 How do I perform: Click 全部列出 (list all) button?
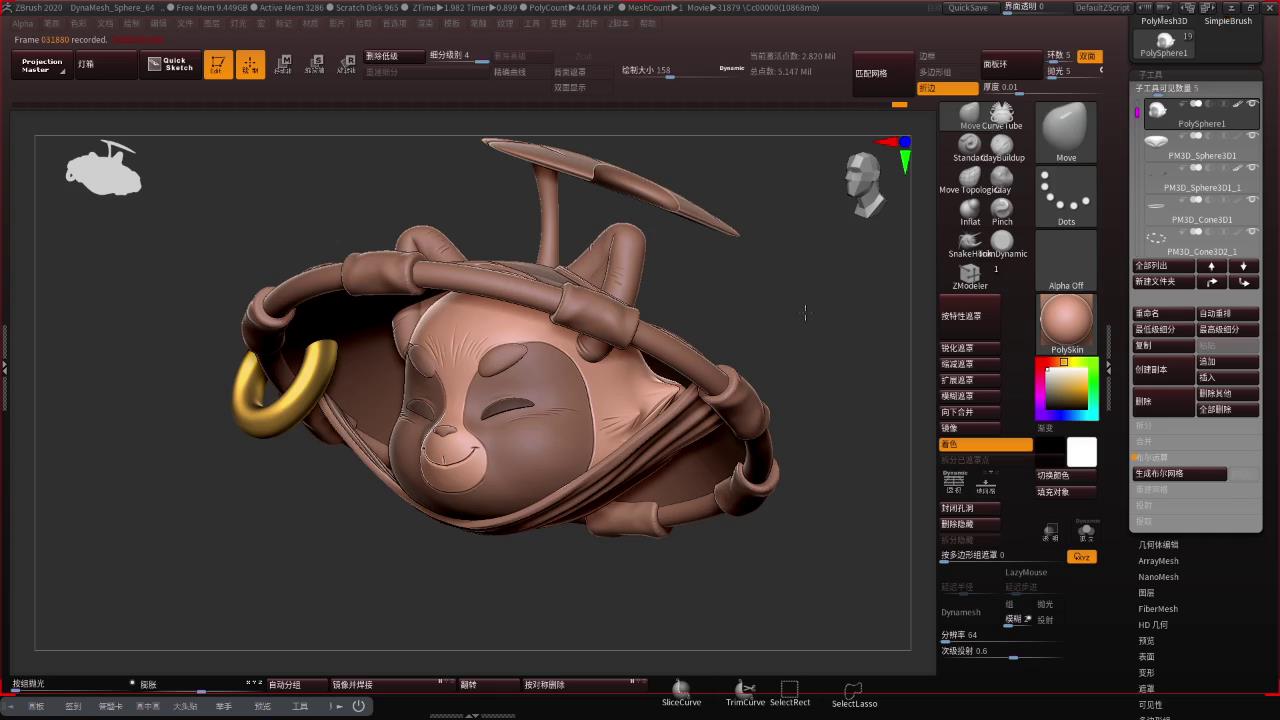1164,266
